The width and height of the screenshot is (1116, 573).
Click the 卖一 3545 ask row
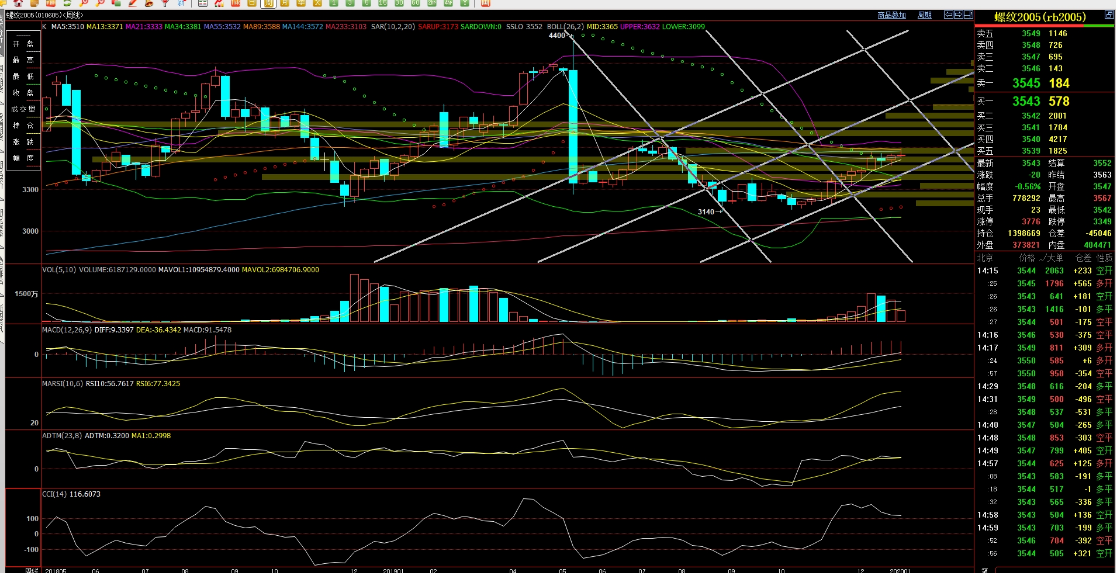coord(1045,83)
